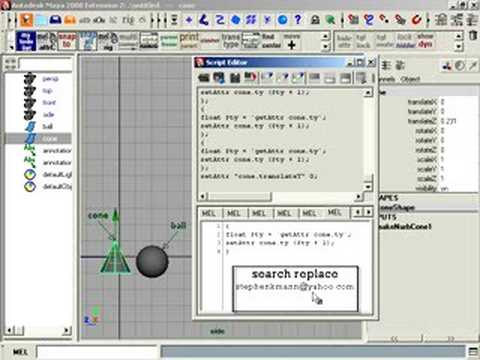Select the last MEL tab in Script Editor
480x360 pixels.
click(335, 212)
